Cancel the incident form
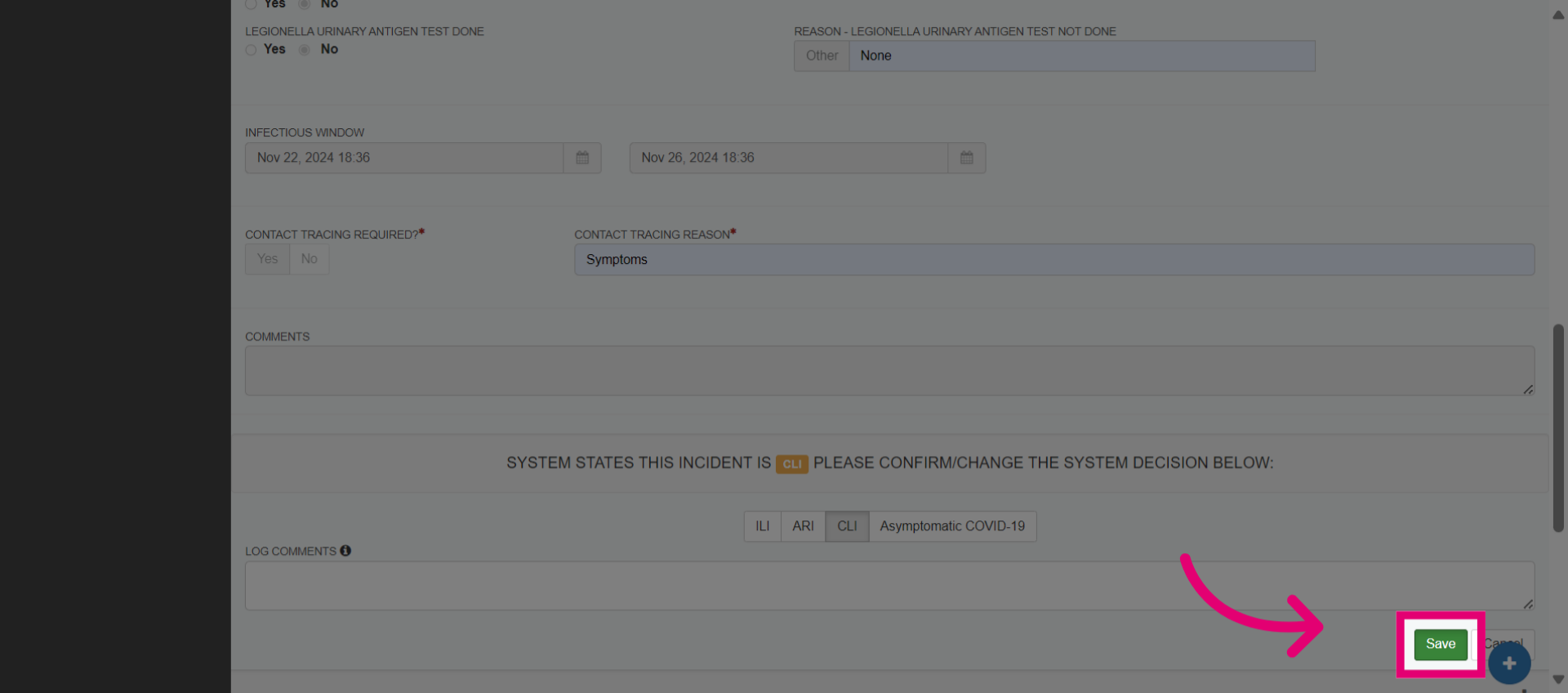The height and width of the screenshot is (693, 1568). pos(1503,644)
